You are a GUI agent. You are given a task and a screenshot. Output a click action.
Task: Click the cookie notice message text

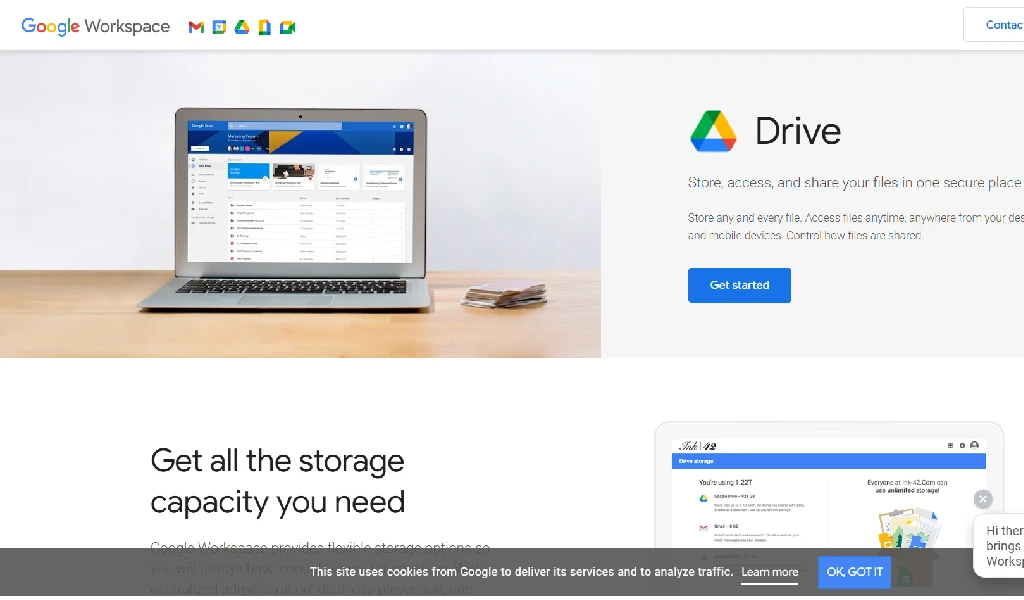[521, 572]
